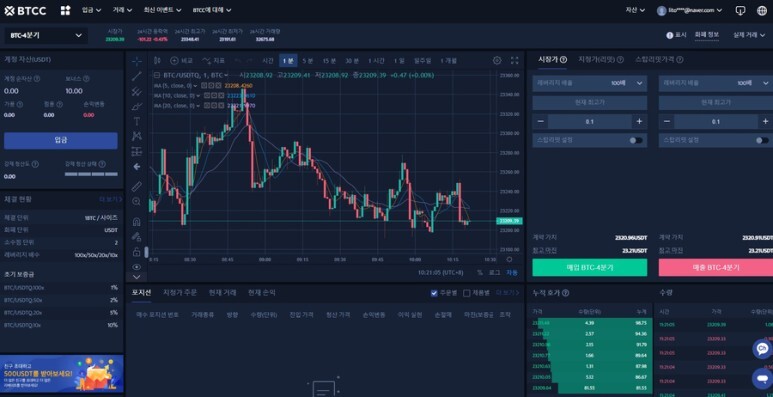Open the language globe icon
This screenshot has height=397, width=773.
click(x=762, y=10)
